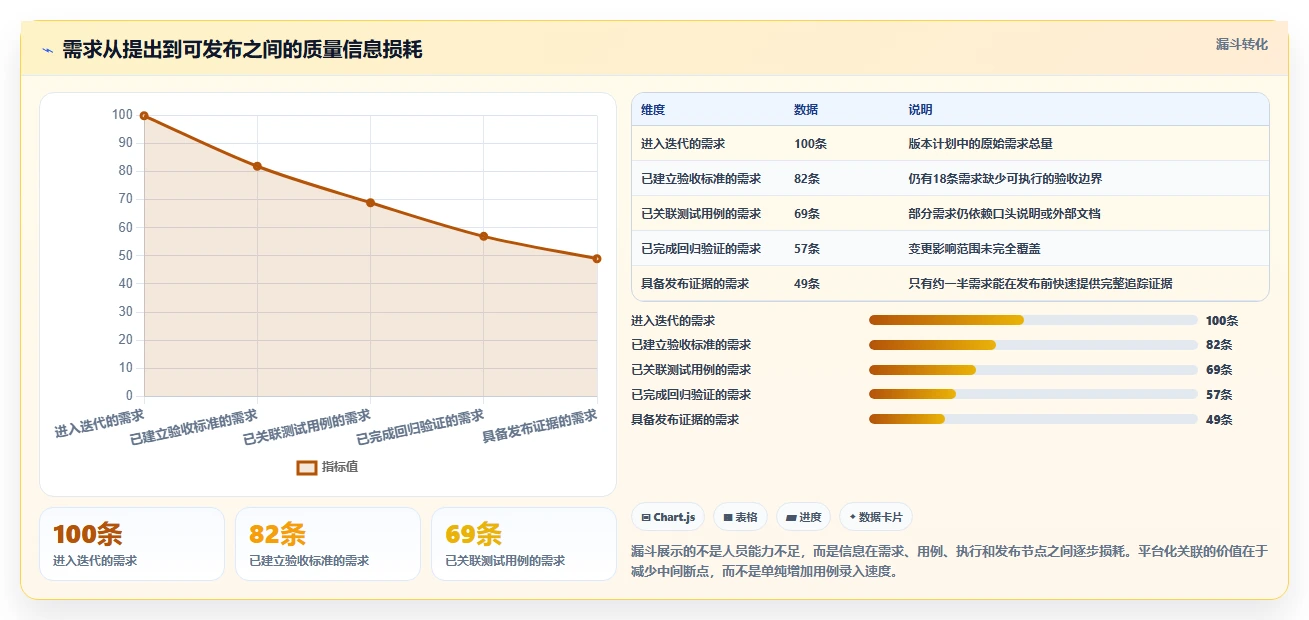Click the 漏斗转化 tag in the header
Viewport: 1309px width, 620px height.
point(1242,44)
